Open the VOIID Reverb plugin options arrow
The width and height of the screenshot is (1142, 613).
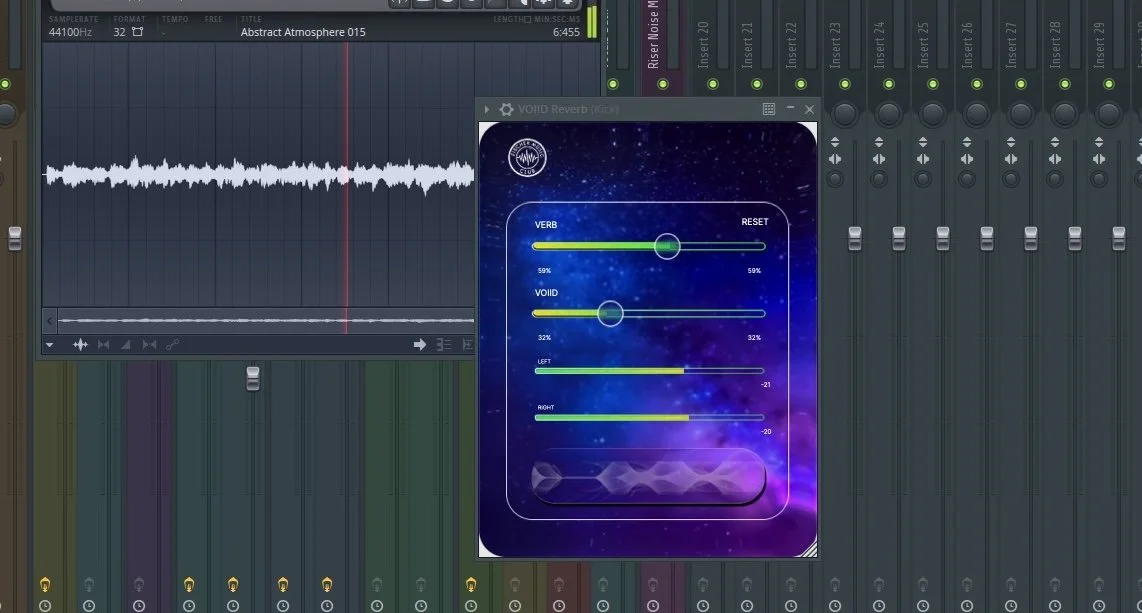(x=487, y=109)
